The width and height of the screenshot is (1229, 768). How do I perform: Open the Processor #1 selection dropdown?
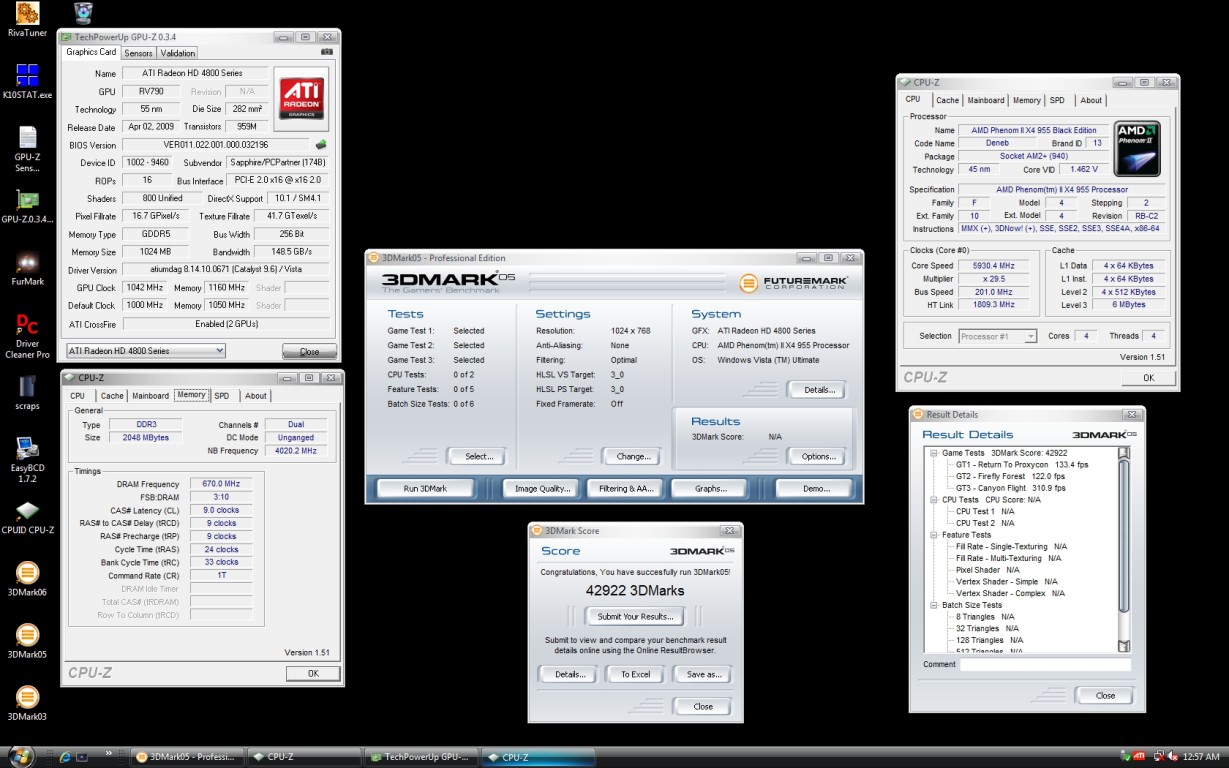(x=997, y=336)
